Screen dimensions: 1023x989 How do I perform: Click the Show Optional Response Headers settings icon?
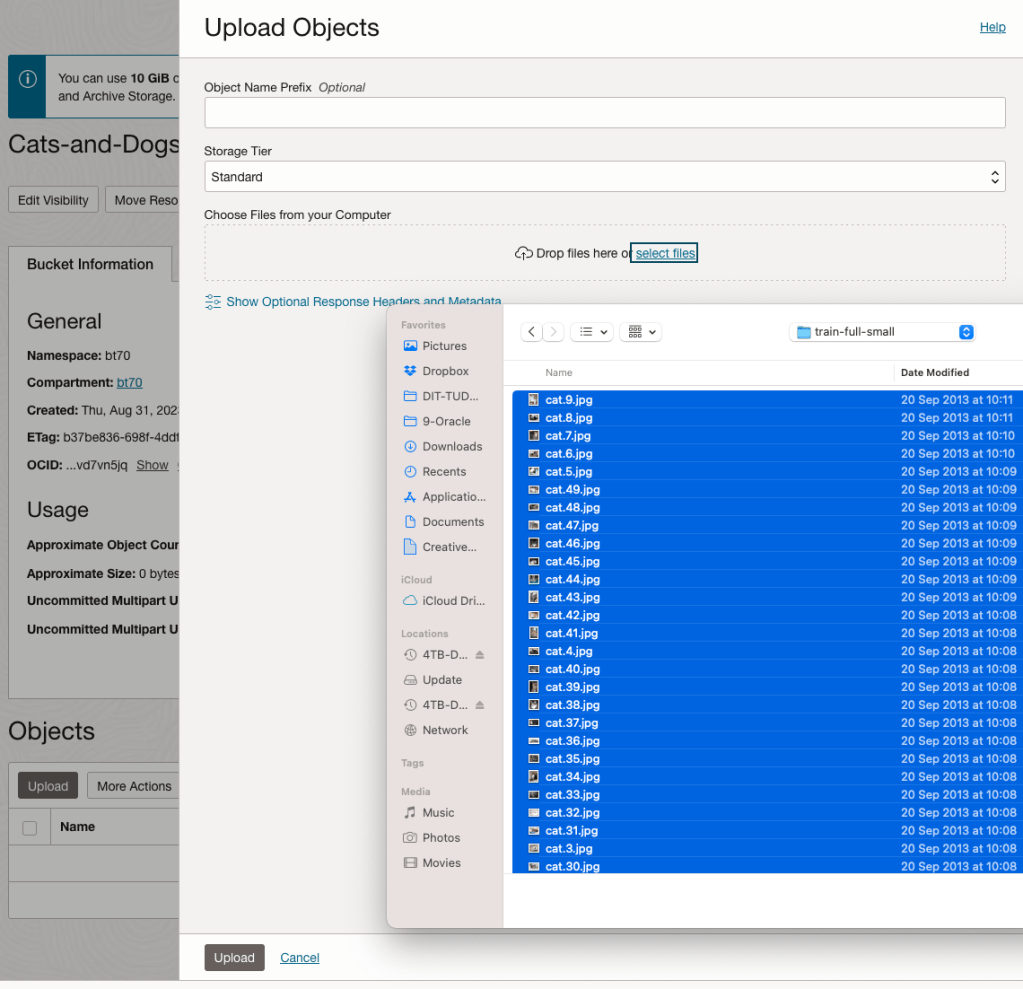coord(213,301)
